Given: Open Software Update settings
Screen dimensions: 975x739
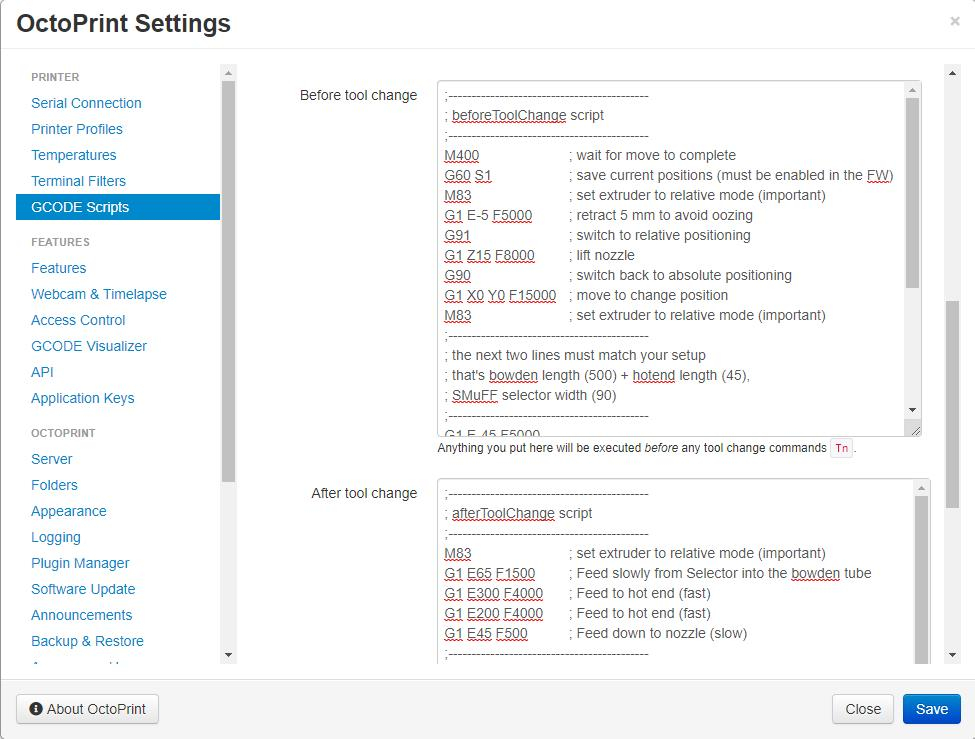Looking at the screenshot, I should [x=83, y=589].
